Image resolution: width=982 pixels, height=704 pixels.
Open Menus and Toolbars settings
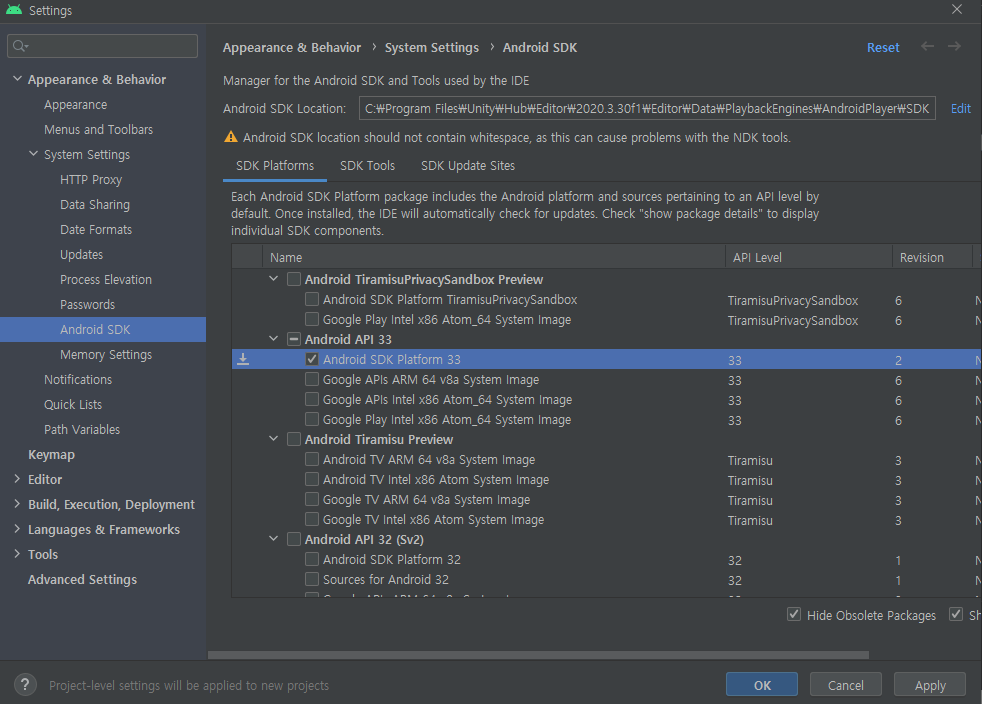click(x=98, y=130)
